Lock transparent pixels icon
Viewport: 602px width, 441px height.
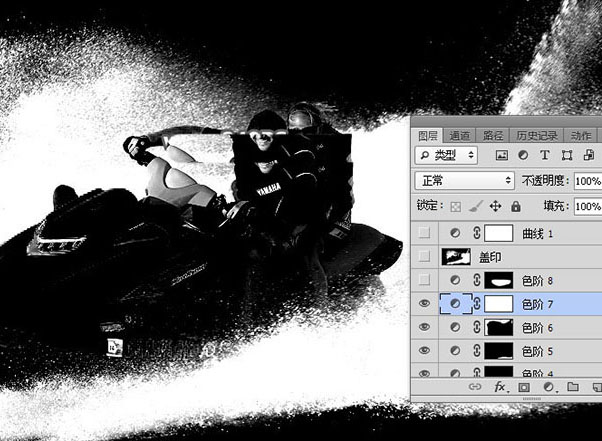456,207
